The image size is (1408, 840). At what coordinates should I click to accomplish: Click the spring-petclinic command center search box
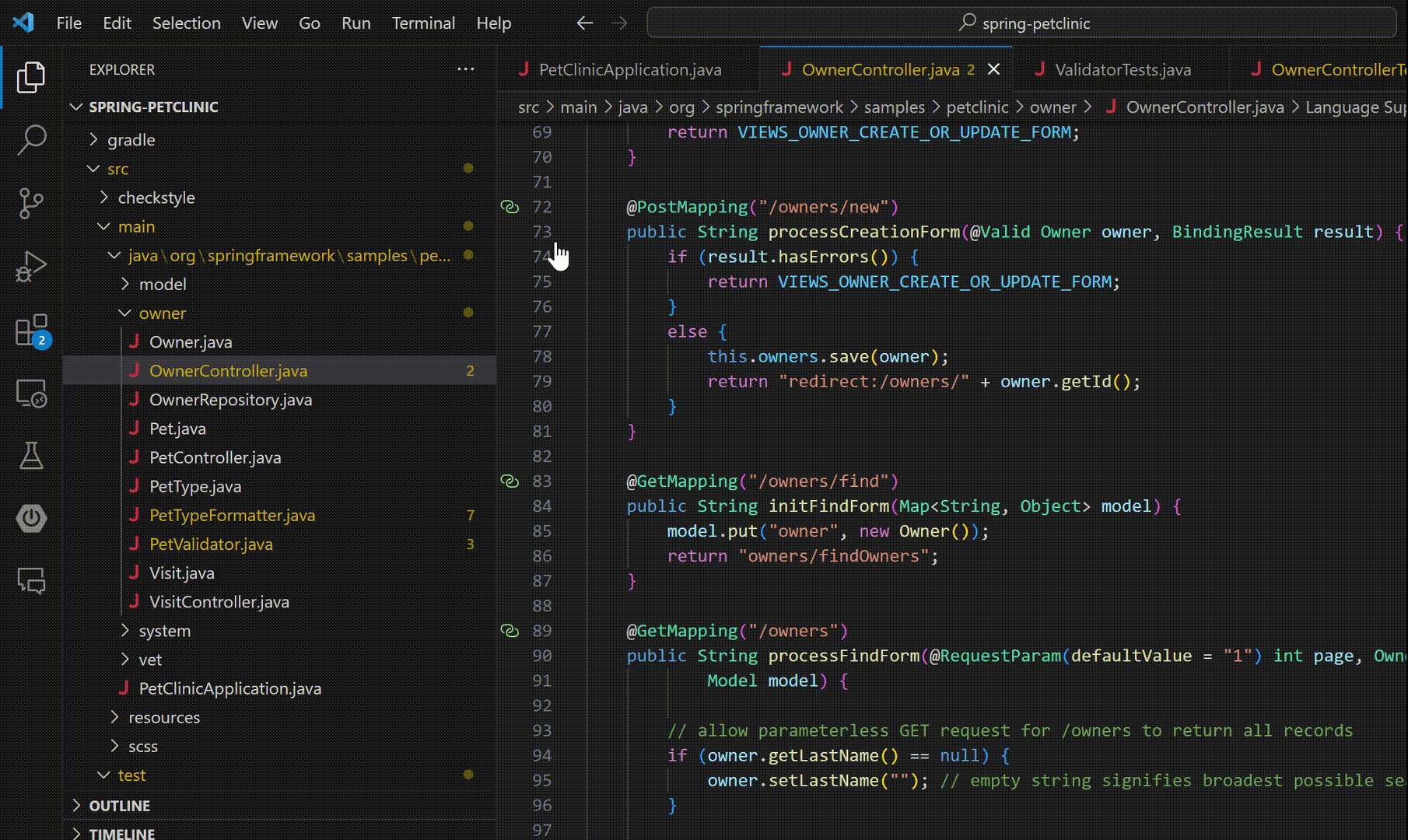[1021, 23]
